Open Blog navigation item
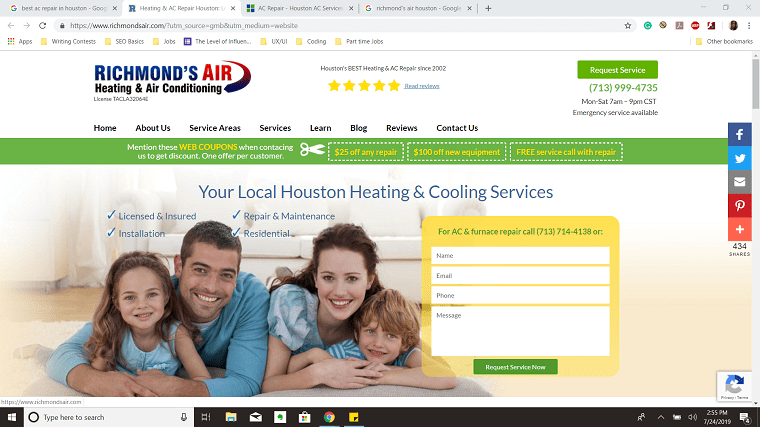 click(358, 128)
